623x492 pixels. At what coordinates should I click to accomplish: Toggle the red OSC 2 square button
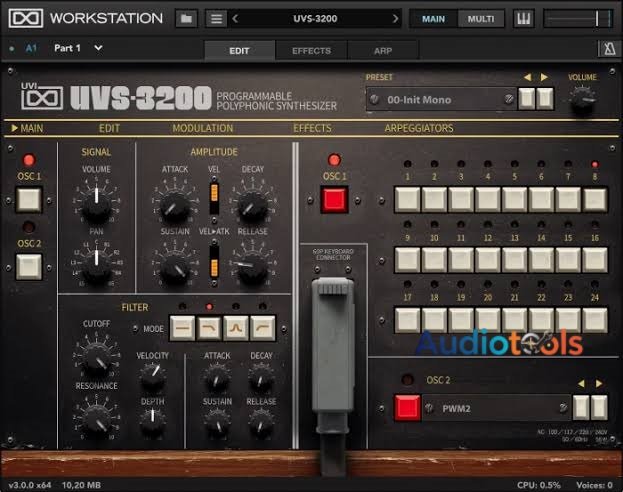pyautogui.click(x=407, y=407)
